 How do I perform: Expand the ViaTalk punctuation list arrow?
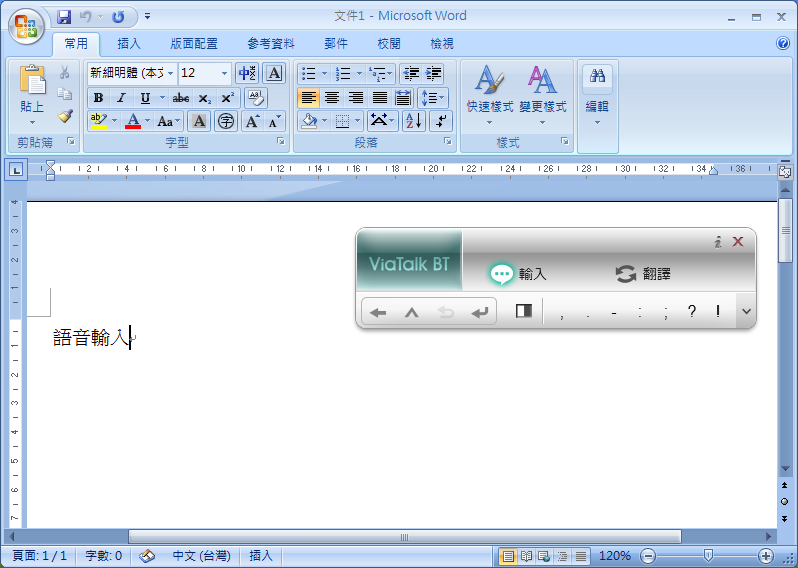coord(745,311)
